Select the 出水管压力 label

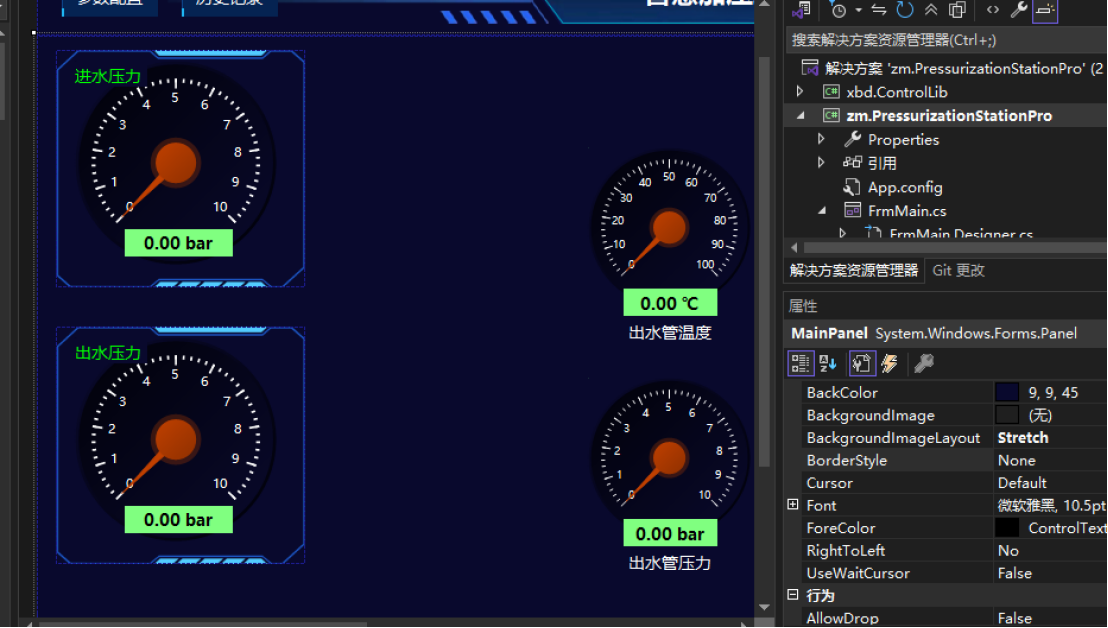tap(669, 563)
